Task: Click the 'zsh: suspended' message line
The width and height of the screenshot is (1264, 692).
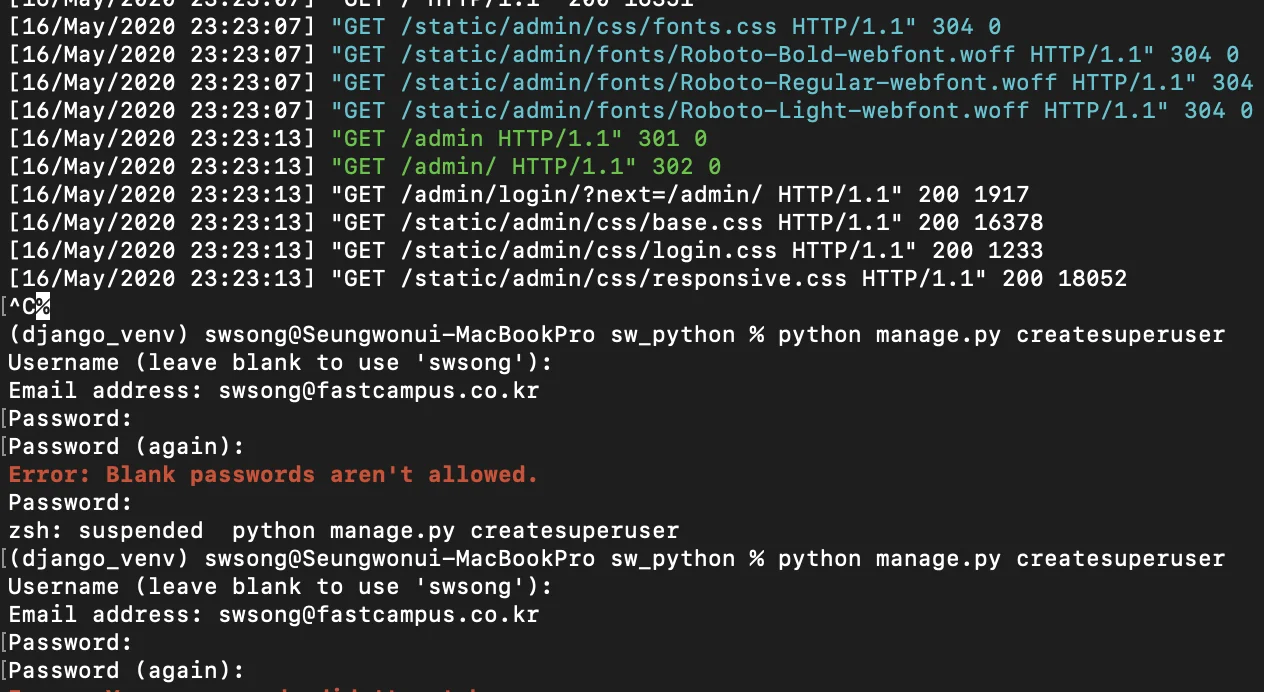Action: coord(343,531)
